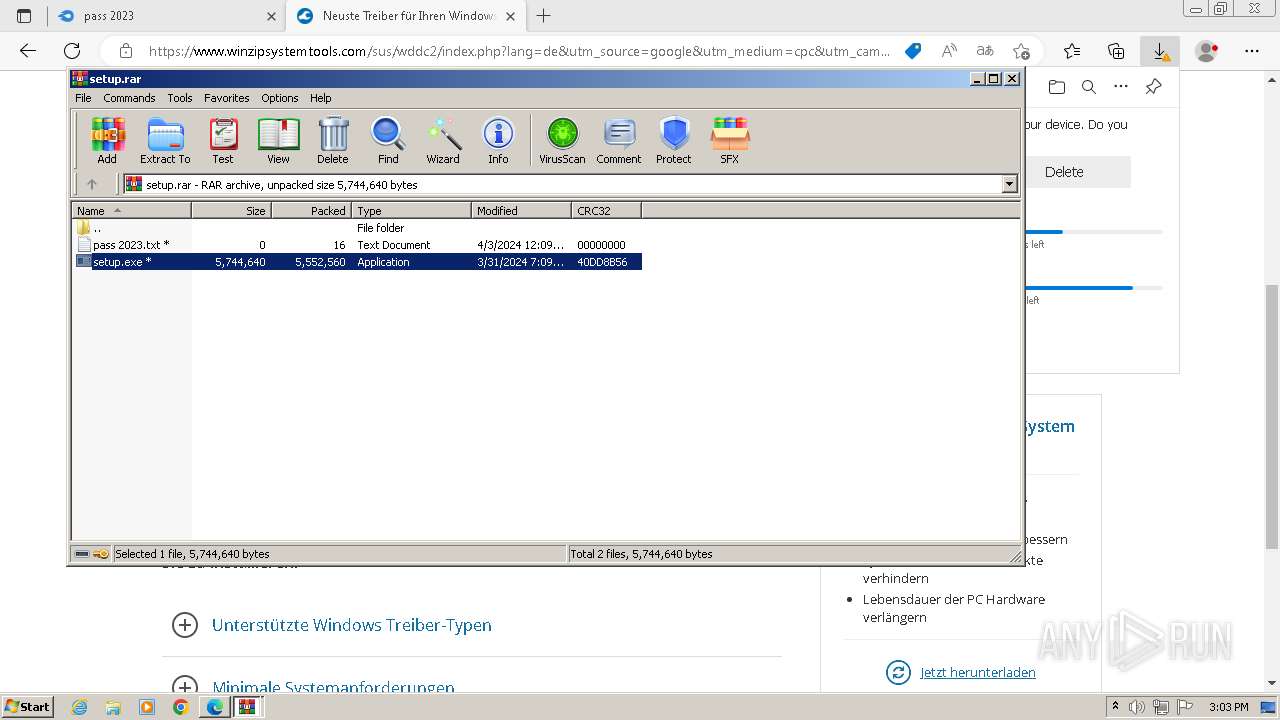1280x720 pixels.
Task: Open the Help menu in WinRAR
Action: tap(320, 98)
